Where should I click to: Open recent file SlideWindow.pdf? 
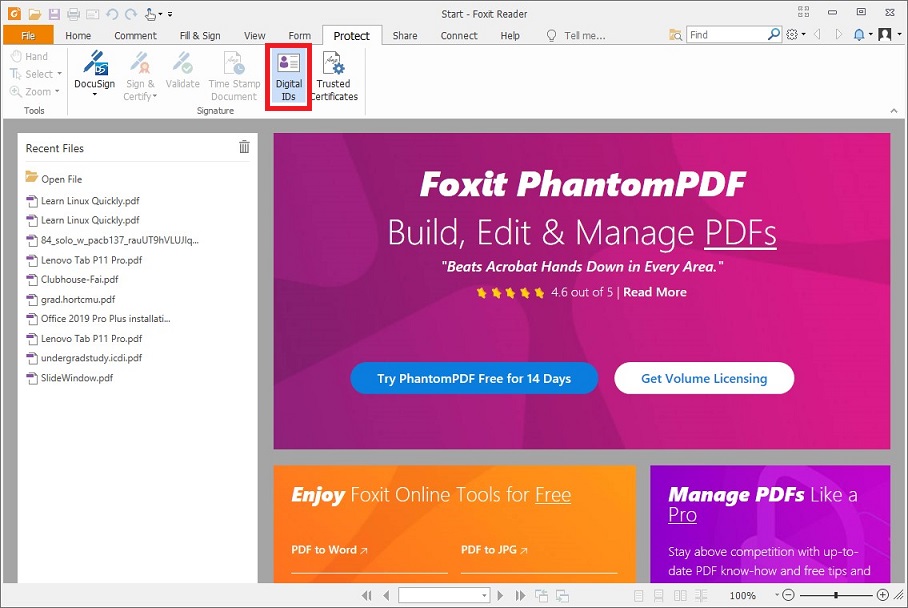70,378
